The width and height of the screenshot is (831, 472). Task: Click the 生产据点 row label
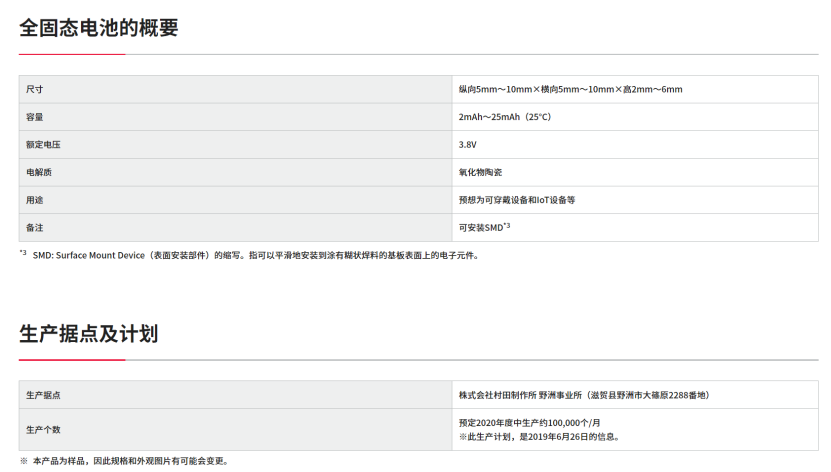coord(43,395)
